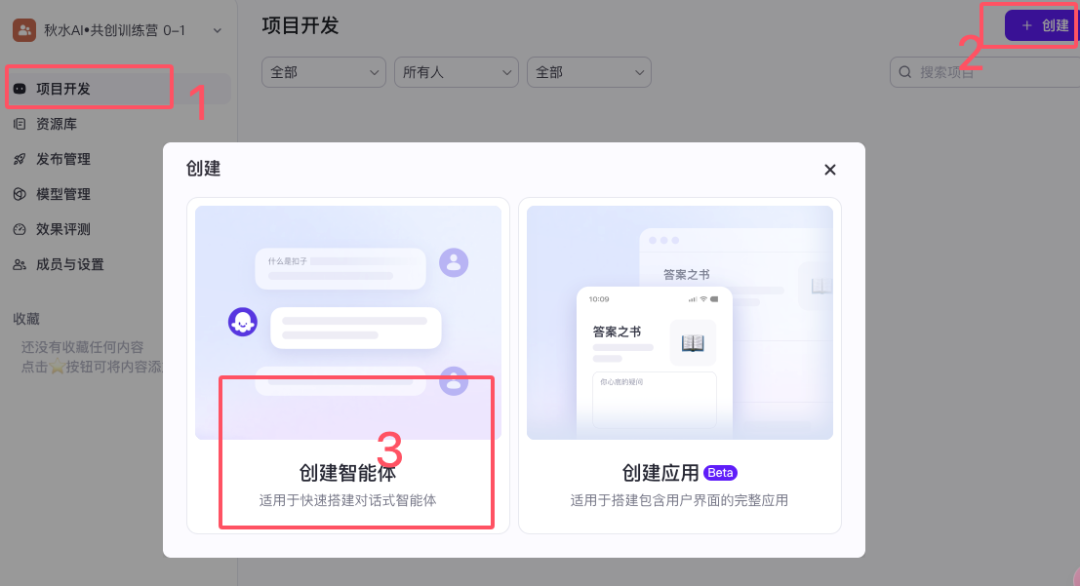The height and width of the screenshot is (586, 1080).
Task: Open the first 全部 filter dropdown
Action: coord(324,72)
